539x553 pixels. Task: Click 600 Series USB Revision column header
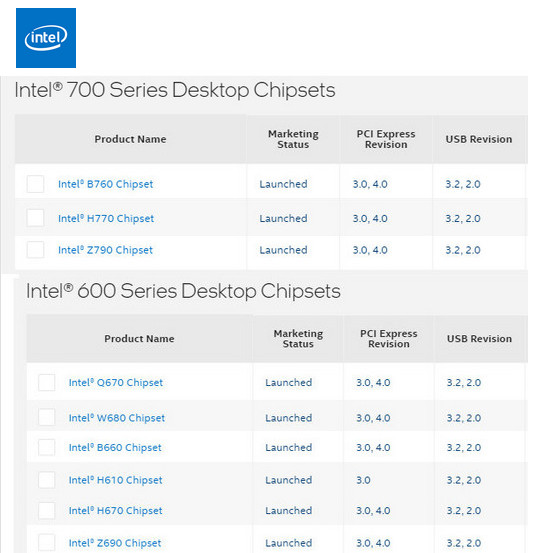(x=479, y=339)
